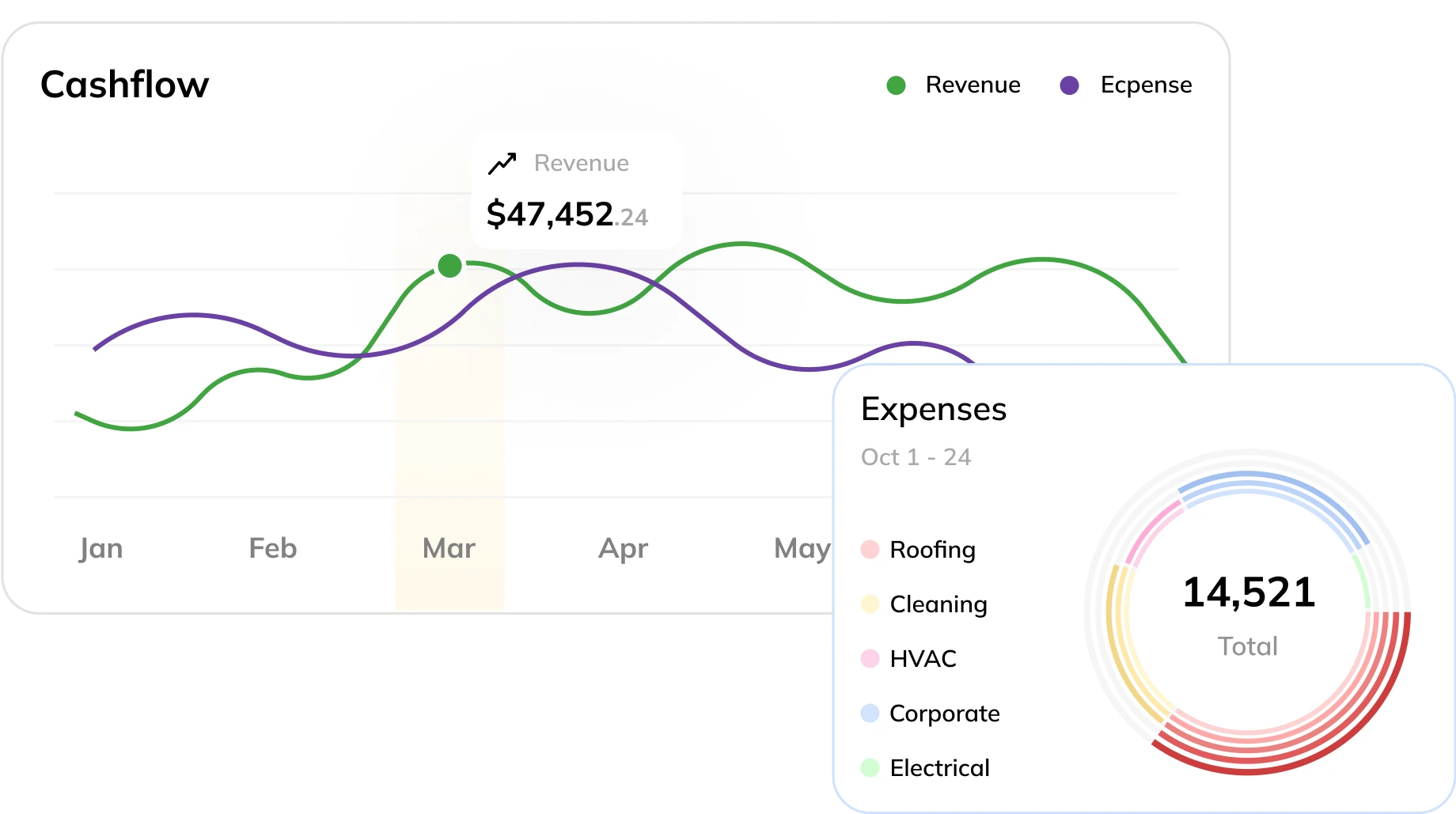Click the Electrical green legend swatch
The image size is (1456, 814).
(x=870, y=767)
